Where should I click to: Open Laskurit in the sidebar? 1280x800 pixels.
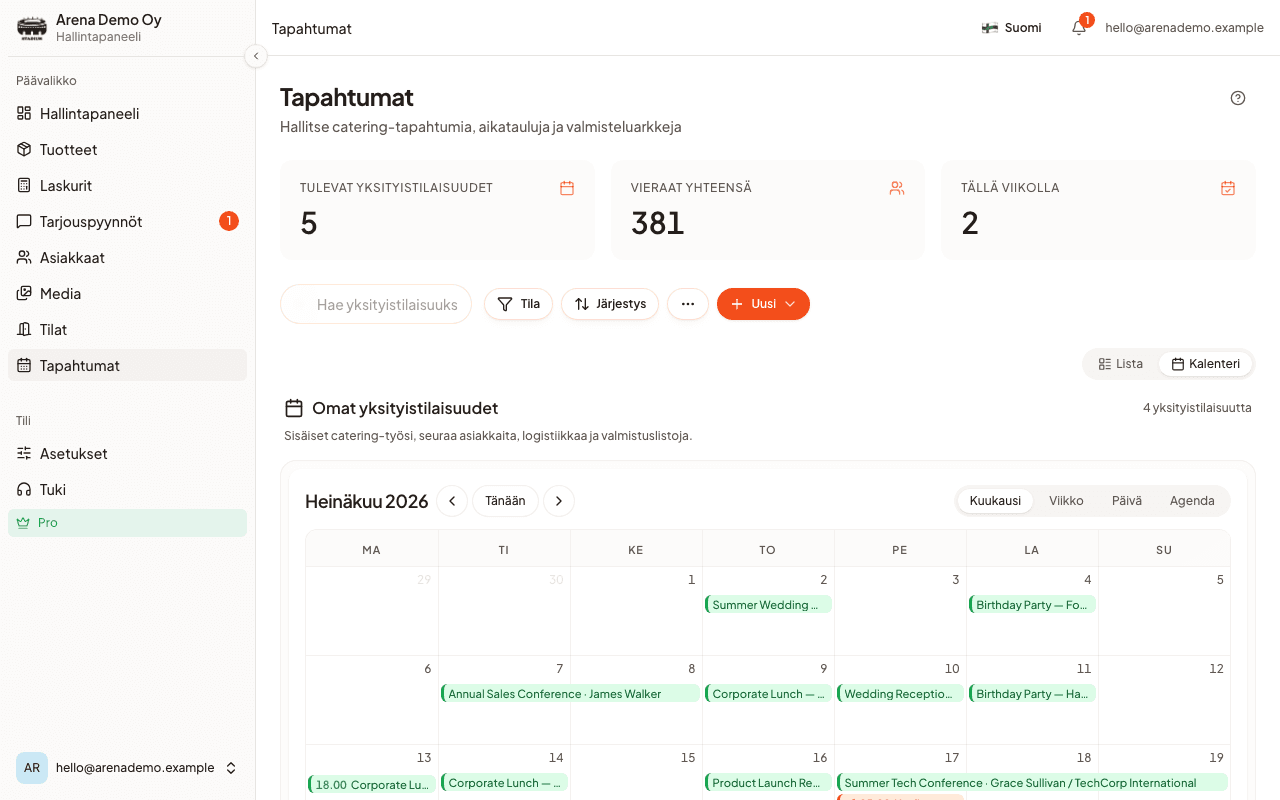[x=127, y=186]
